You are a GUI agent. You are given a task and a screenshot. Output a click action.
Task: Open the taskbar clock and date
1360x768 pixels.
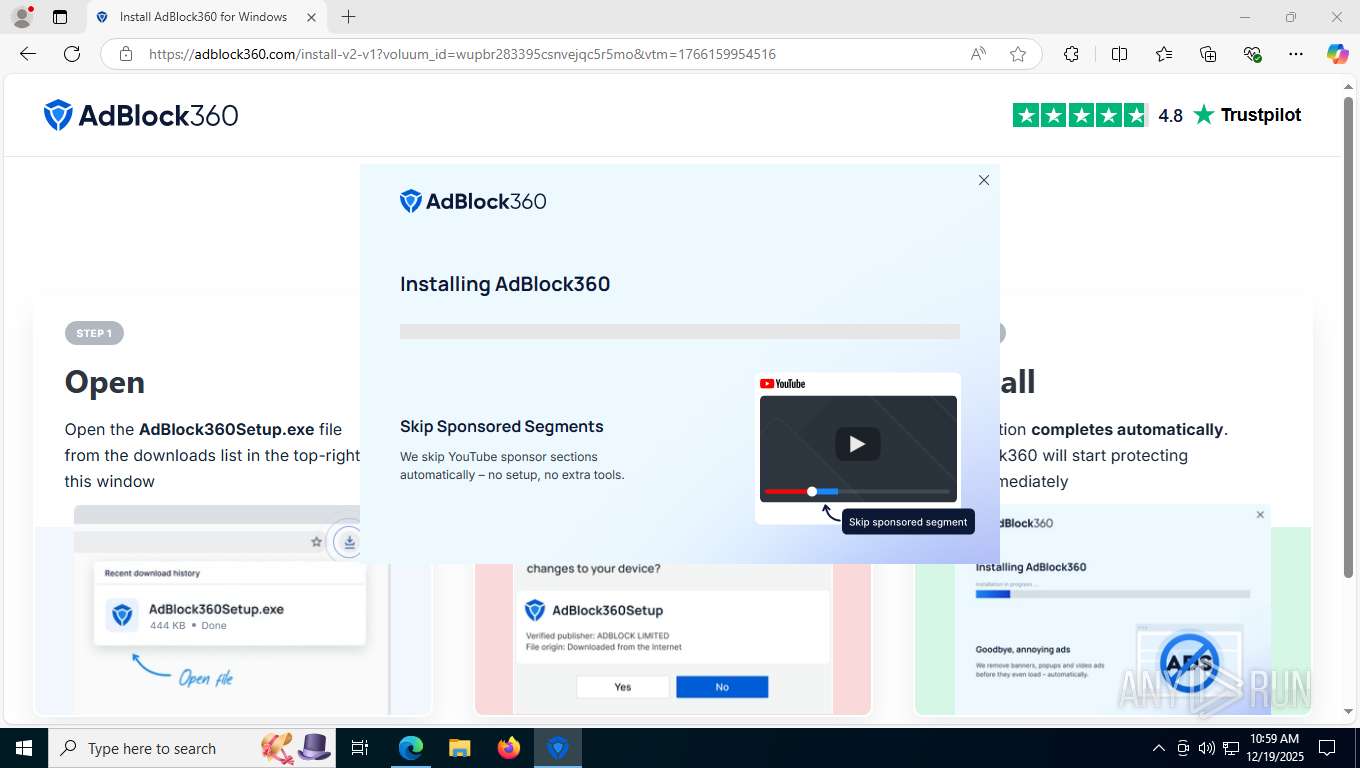1273,747
